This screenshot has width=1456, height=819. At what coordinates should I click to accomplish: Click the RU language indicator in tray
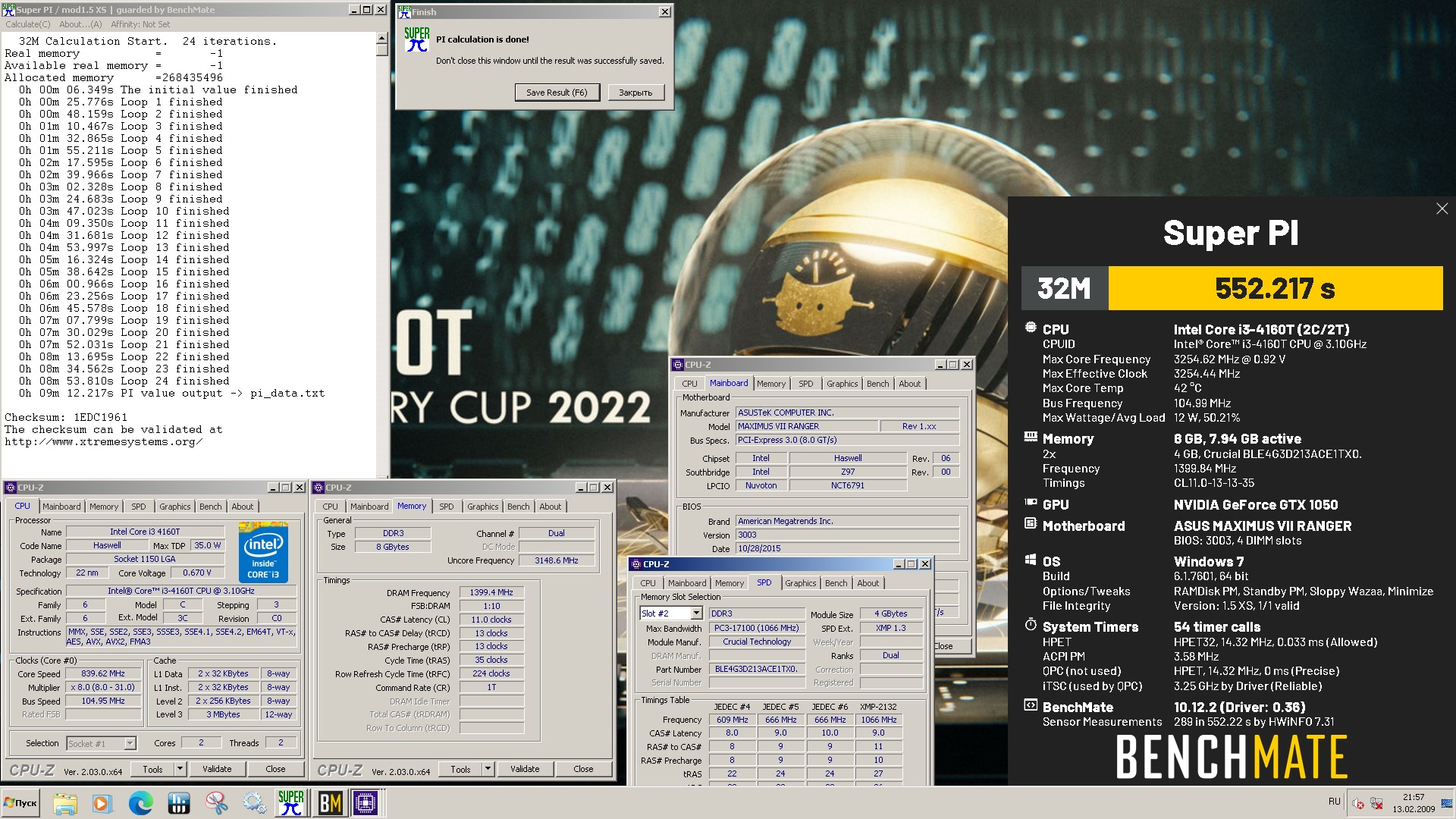click(1334, 802)
